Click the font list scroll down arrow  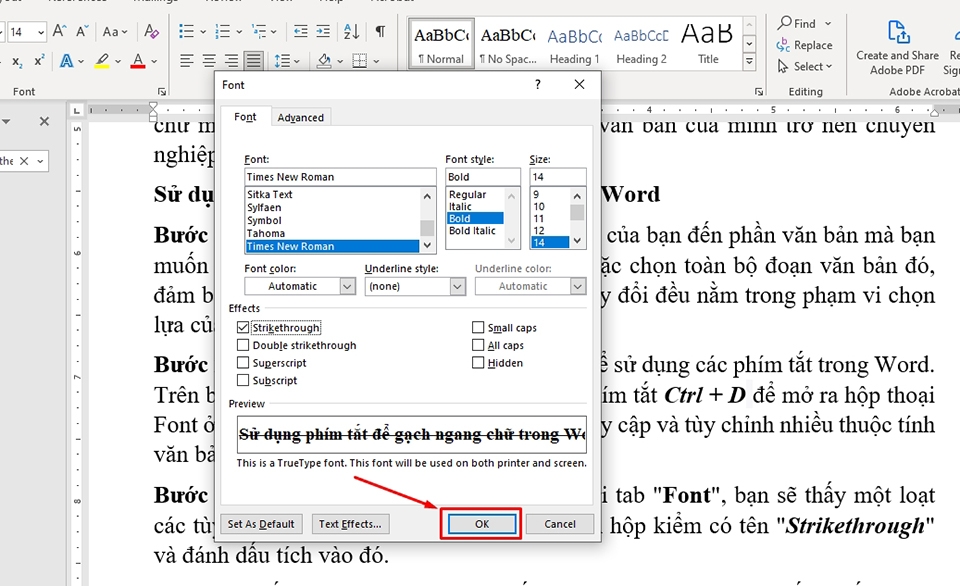pos(427,244)
